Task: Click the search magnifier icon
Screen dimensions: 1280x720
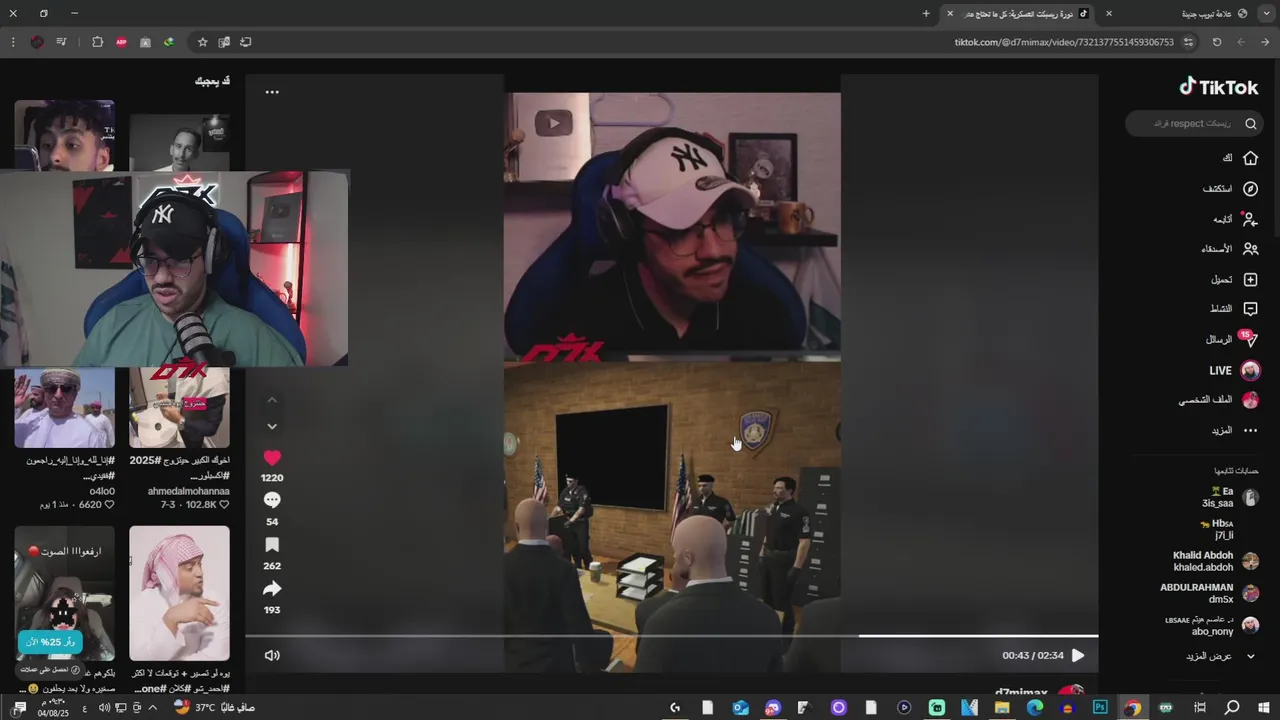Action: [x=1250, y=123]
